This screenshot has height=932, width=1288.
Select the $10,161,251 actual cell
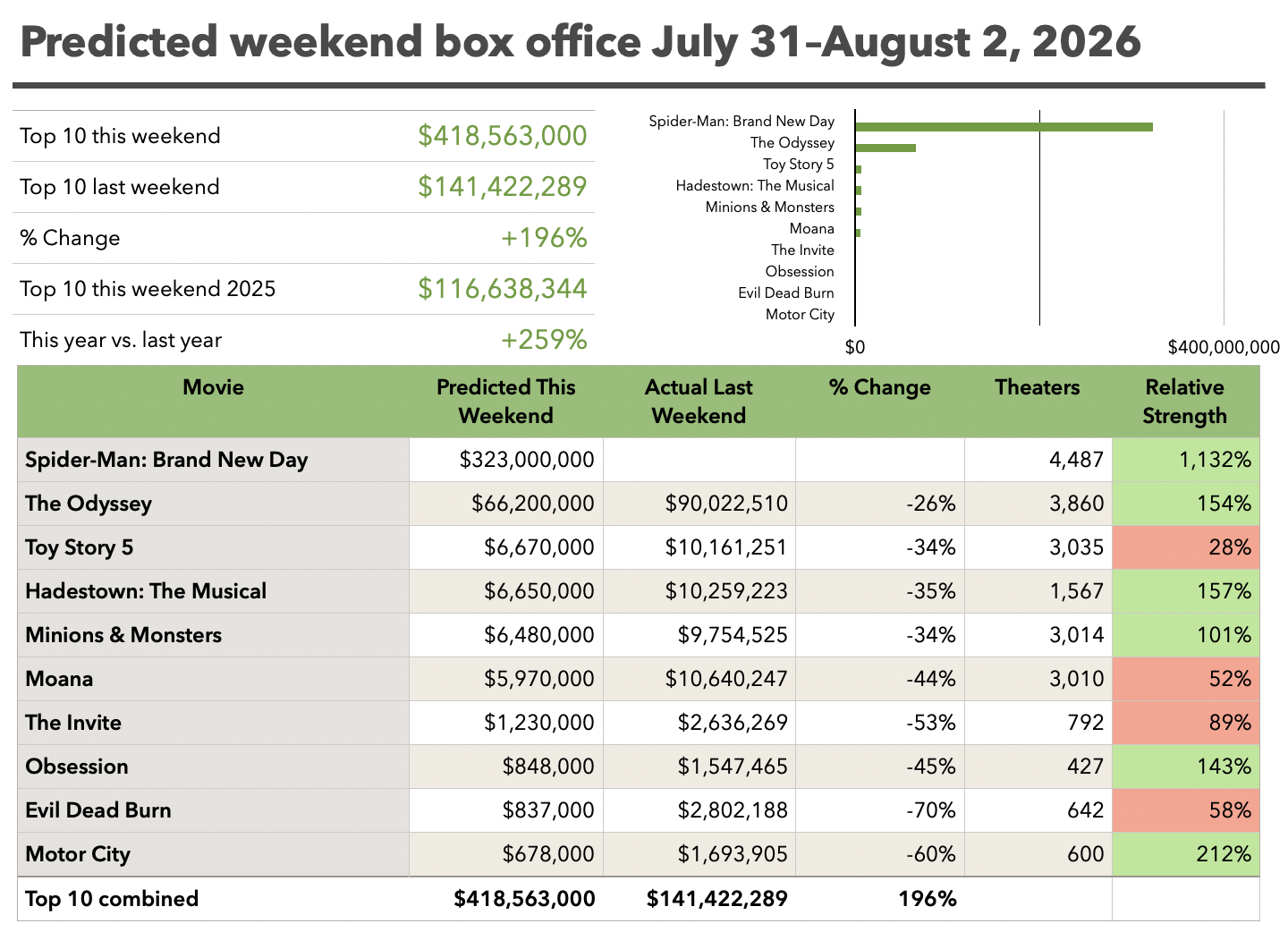[x=699, y=547]
